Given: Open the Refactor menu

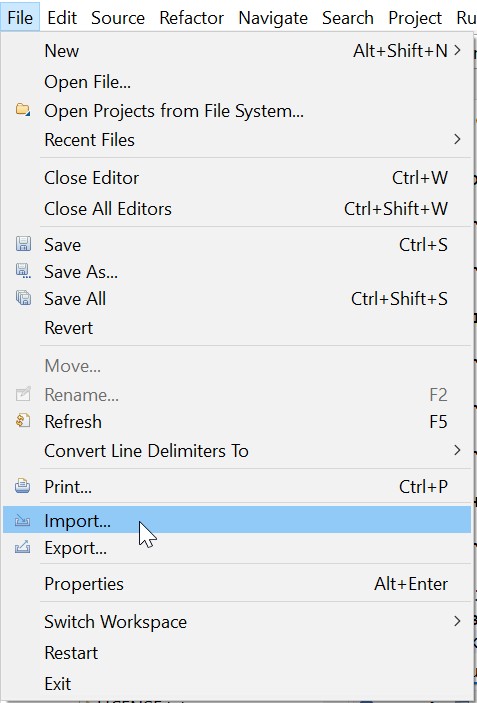Looking at the screenshot, I should pyautogui.click(x=191, y=18).
